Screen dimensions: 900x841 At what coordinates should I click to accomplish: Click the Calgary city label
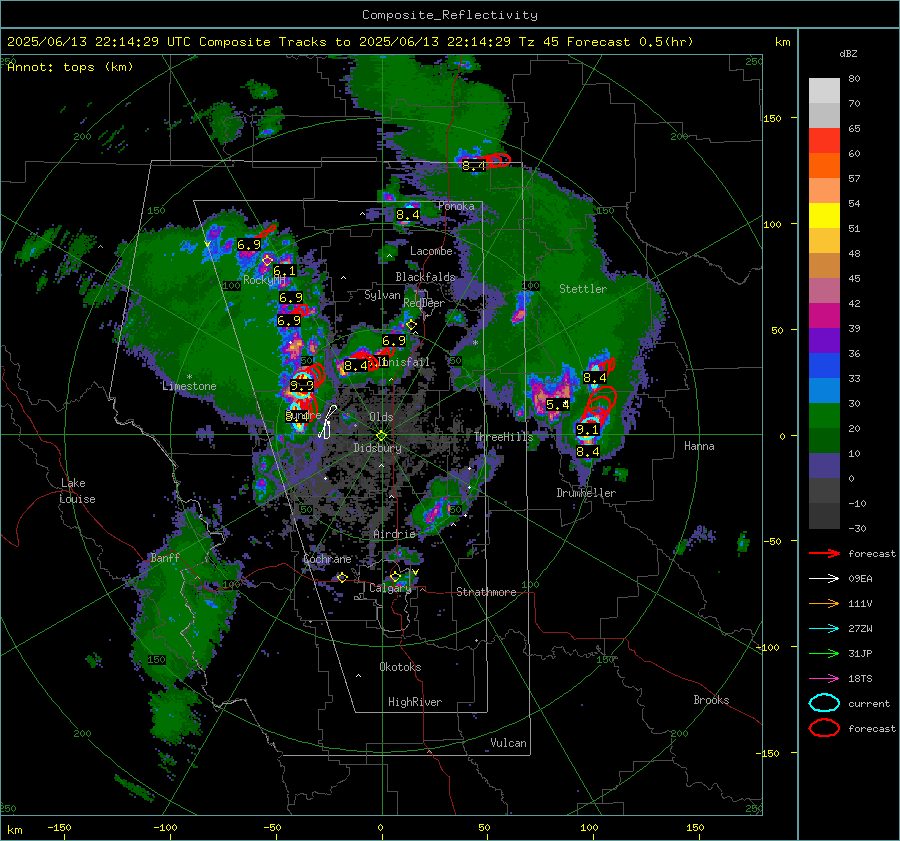[x=390, y=588]
